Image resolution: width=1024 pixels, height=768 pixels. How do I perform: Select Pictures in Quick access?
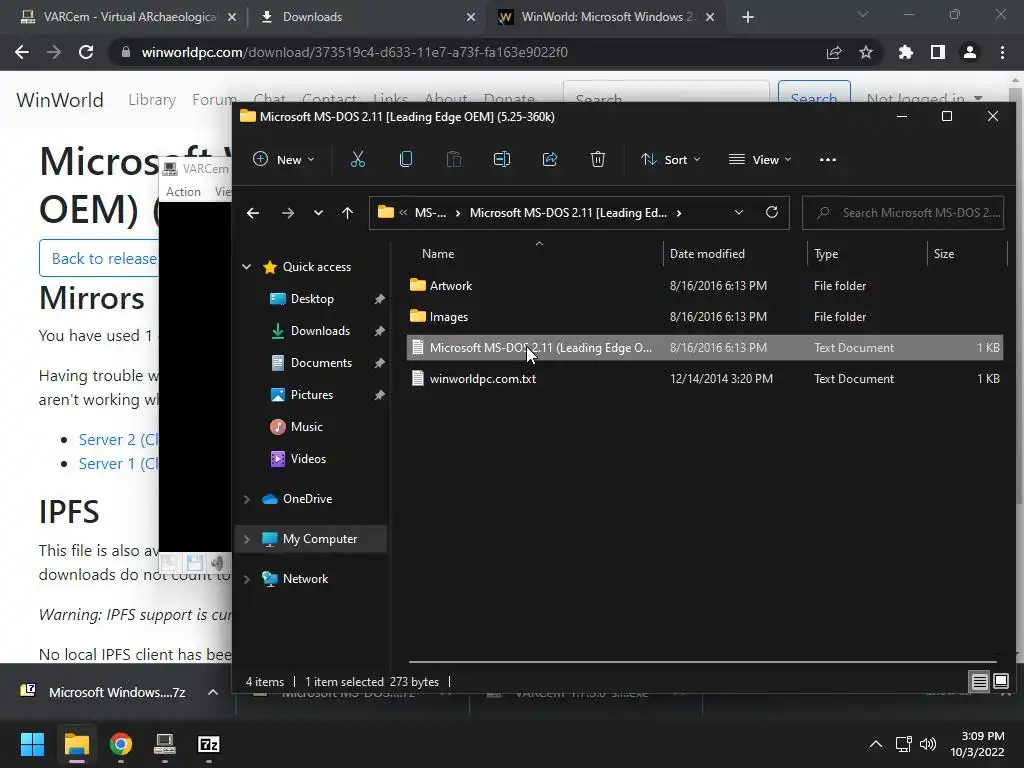click(x=312, y=395)
